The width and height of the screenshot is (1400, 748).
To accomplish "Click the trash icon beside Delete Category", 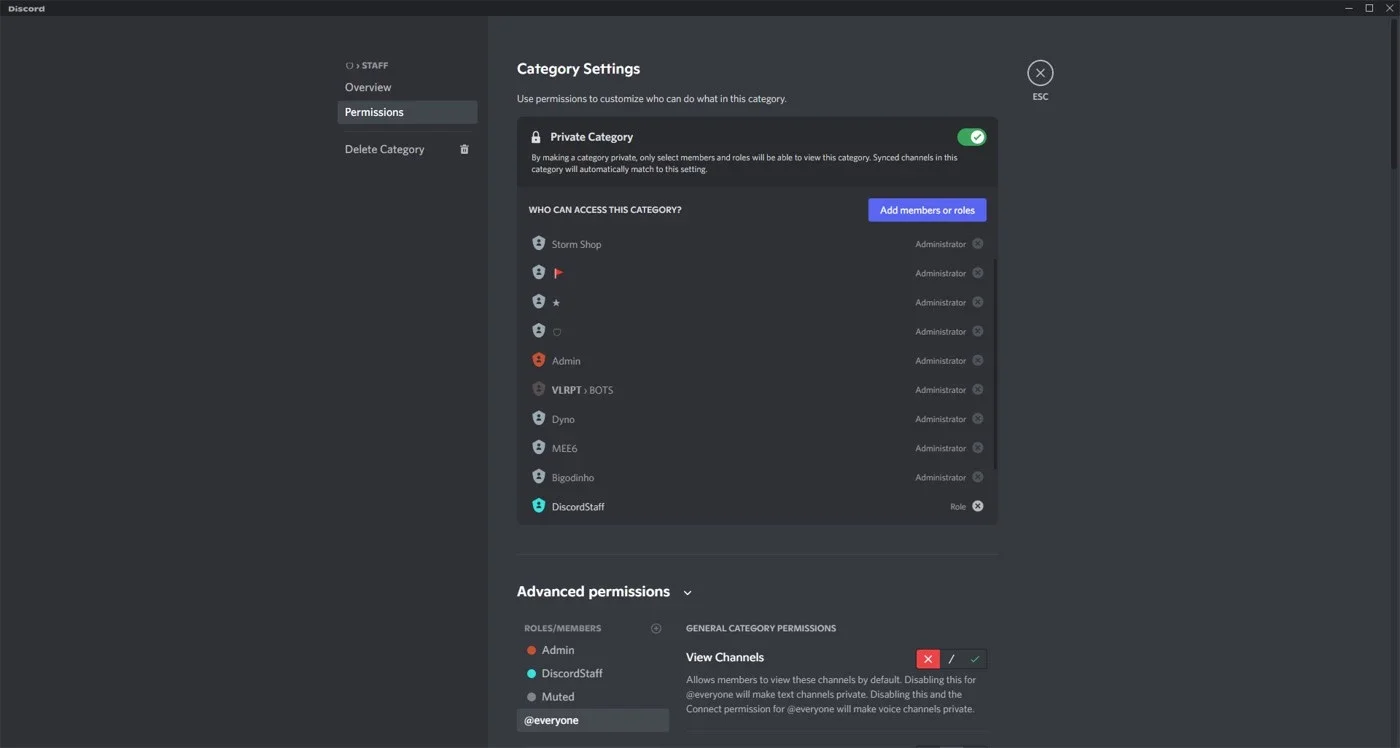I will (x=464, y=149).
